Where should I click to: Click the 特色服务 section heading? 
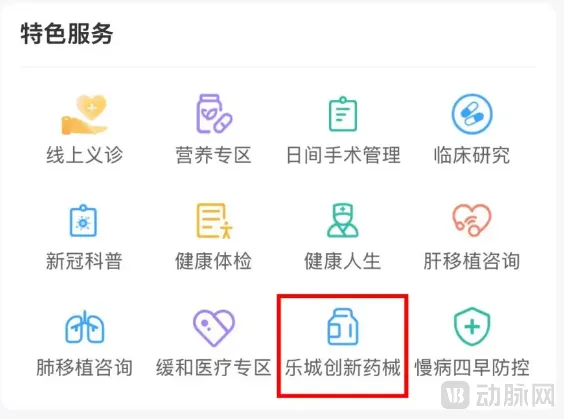[x=67, y=33]
